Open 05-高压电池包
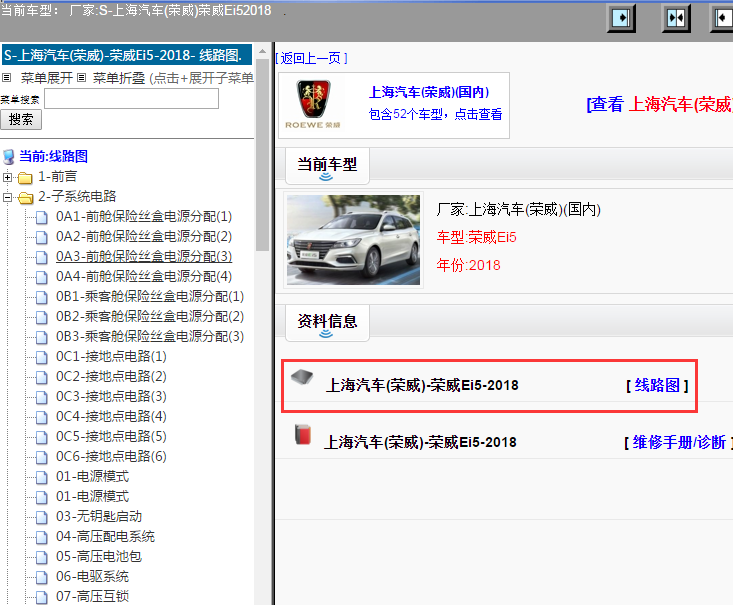This screenshot has width=733, height=605. [x=99, y=556]
